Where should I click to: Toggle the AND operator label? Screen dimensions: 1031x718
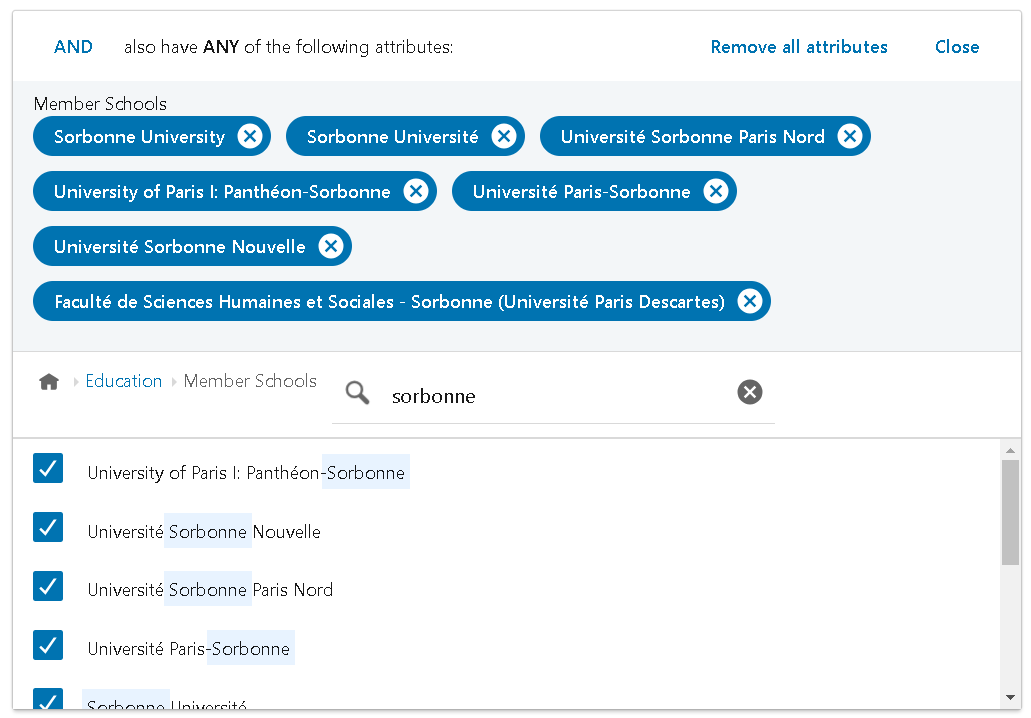(x=72, y=46)
